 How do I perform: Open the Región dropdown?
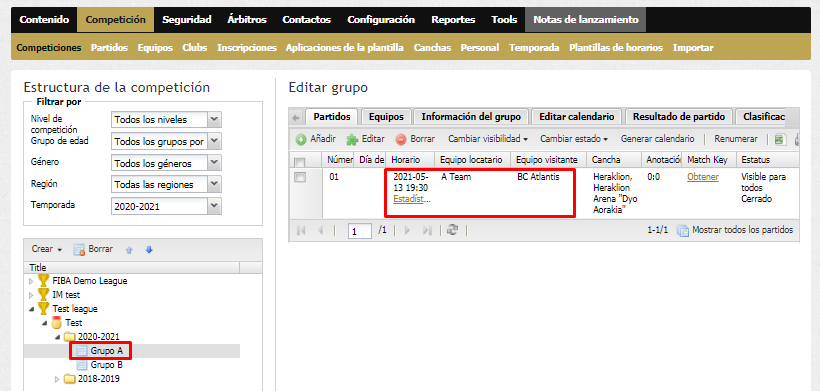[x=214, y=185]
